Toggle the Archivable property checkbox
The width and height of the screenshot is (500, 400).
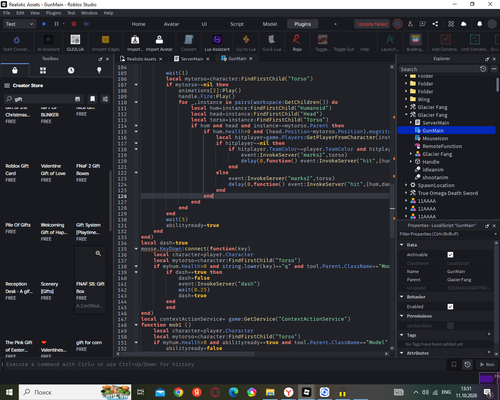coord(450,255)
